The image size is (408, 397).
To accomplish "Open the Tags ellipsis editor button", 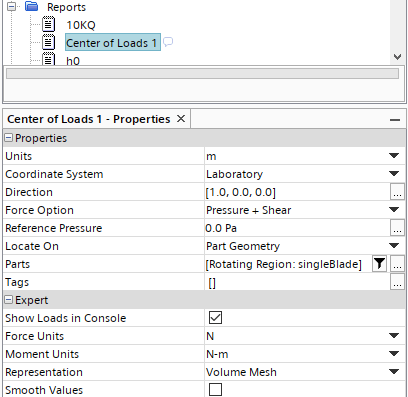I will click(x=397, y=282).
